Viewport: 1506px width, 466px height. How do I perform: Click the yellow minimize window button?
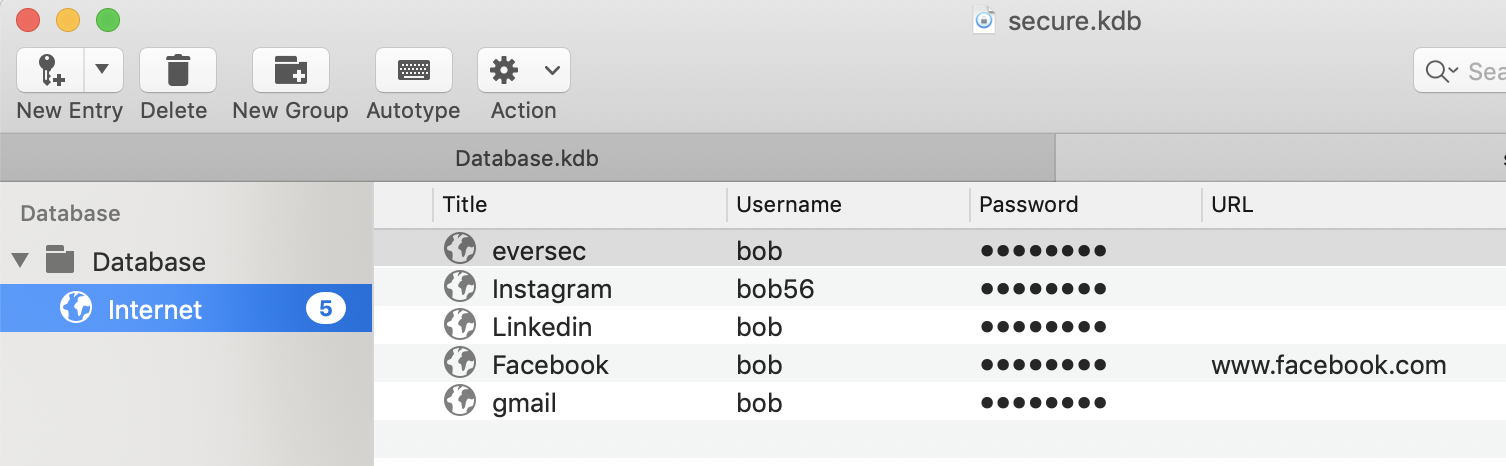pyautogui.click(x=68, y=19)
